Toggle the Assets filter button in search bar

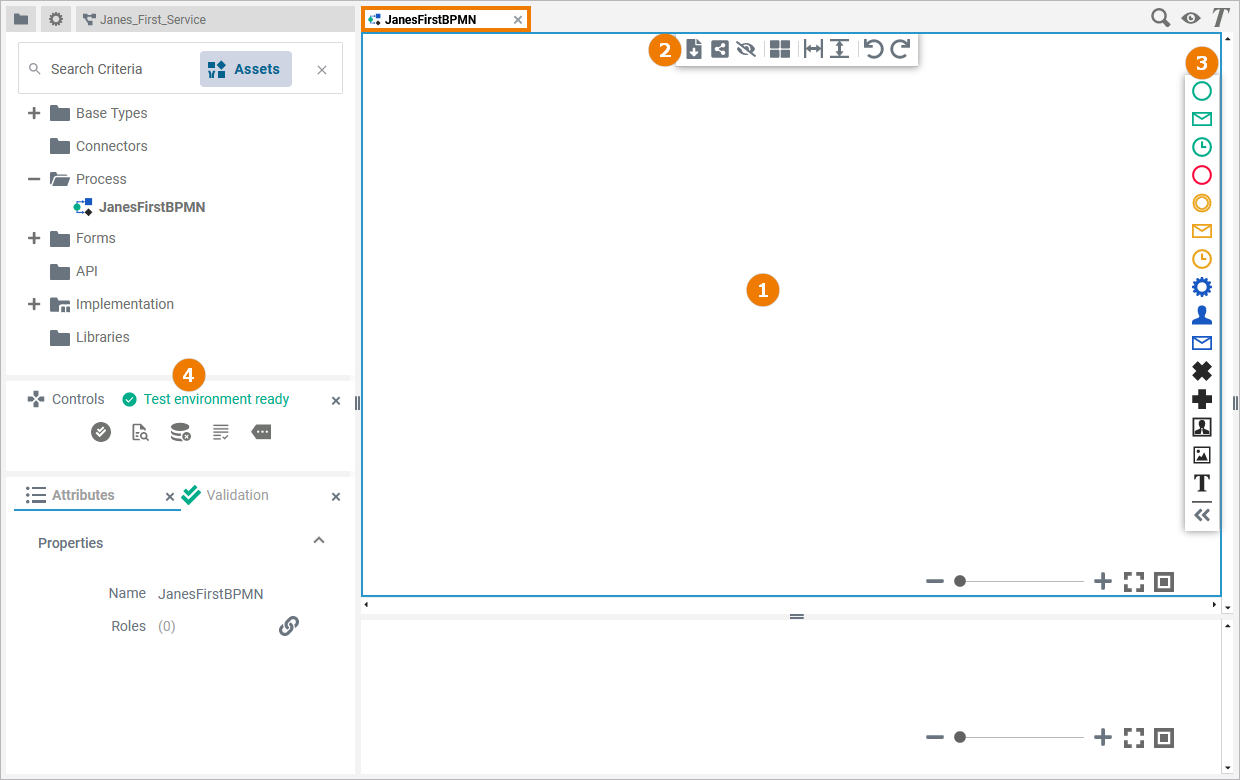[245, 68]
